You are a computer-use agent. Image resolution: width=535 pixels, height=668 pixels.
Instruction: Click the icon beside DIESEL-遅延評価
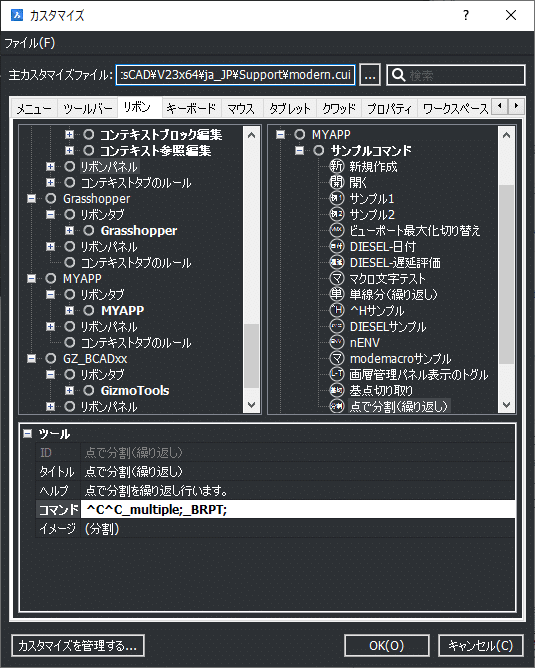[x=337, y=262]
